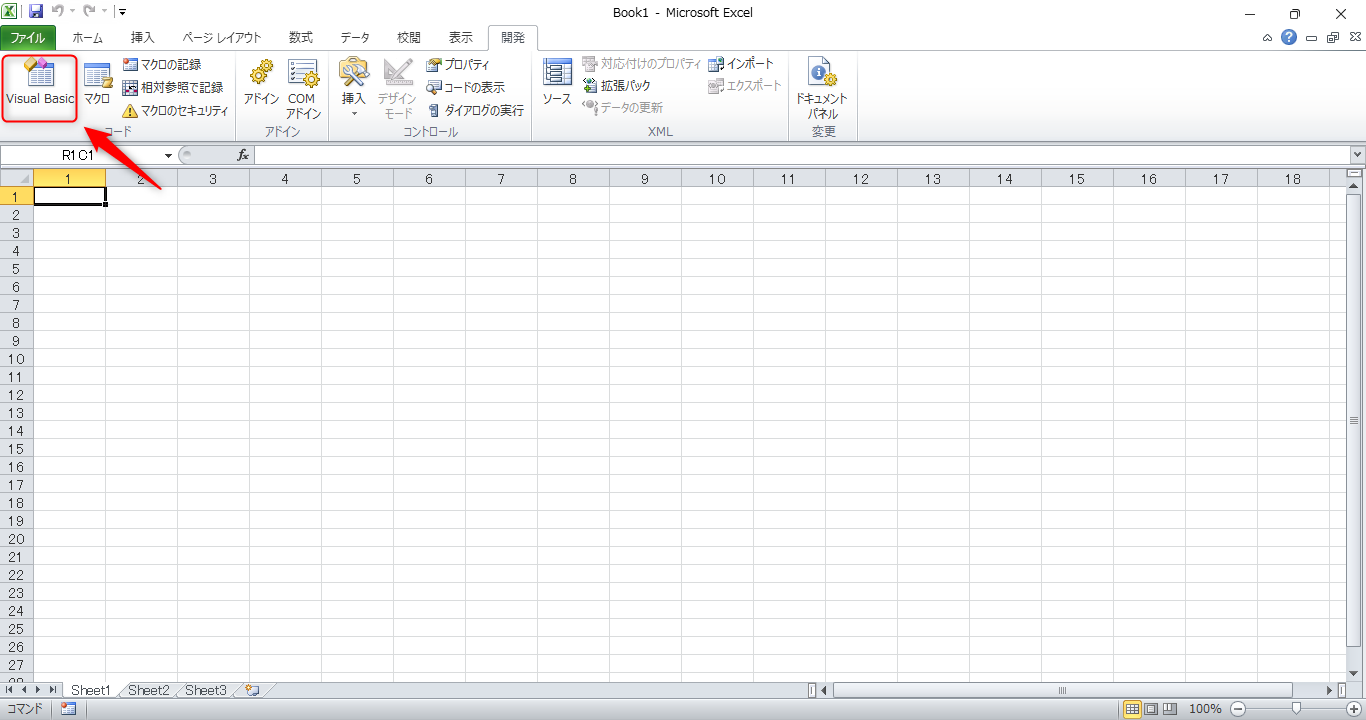The image size is (1366, 720).
Task: Switch to the Sheet2 worksheet tab
Action: pos(148,690)
